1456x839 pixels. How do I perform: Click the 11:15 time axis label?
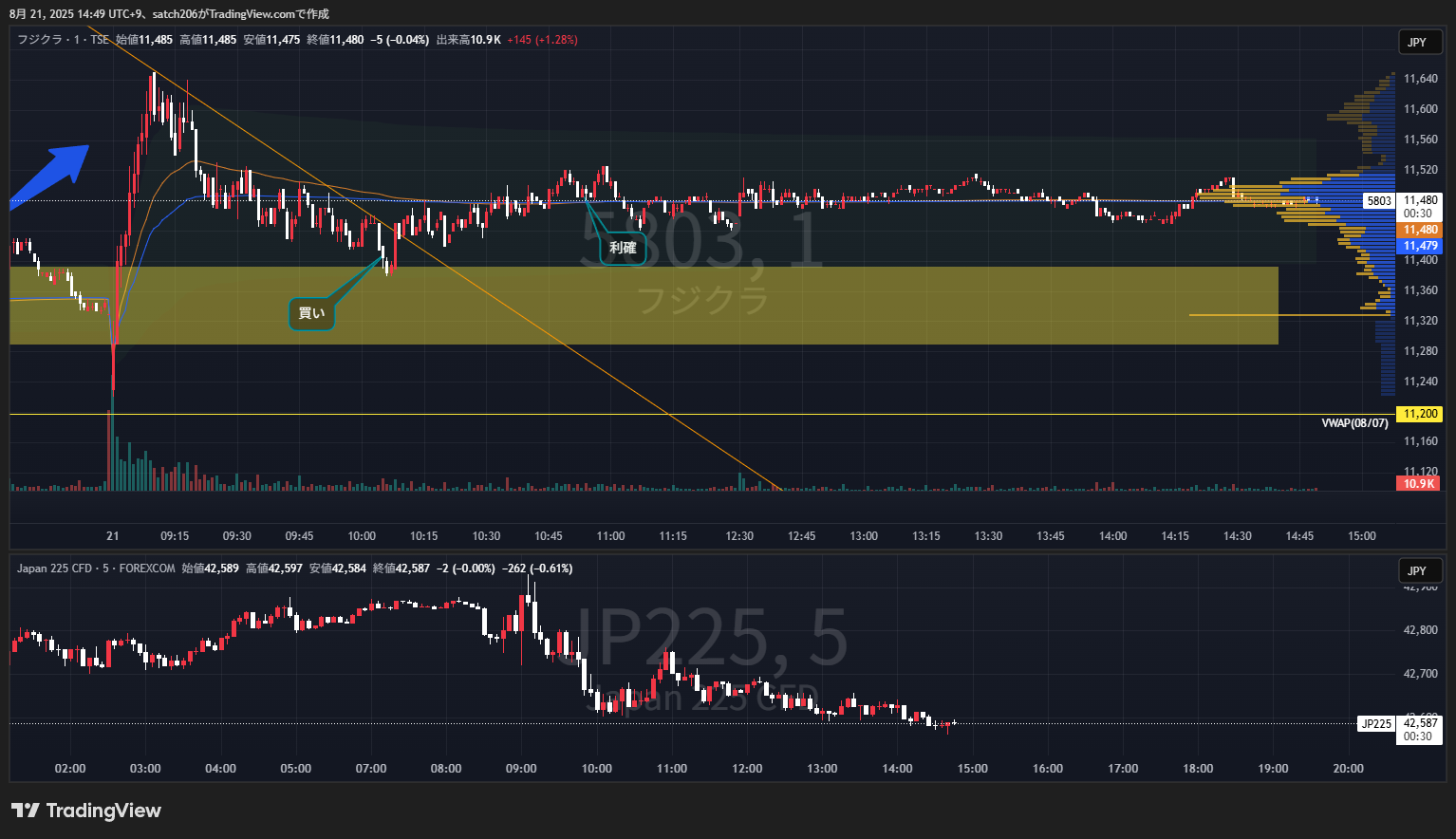(673, 536)
